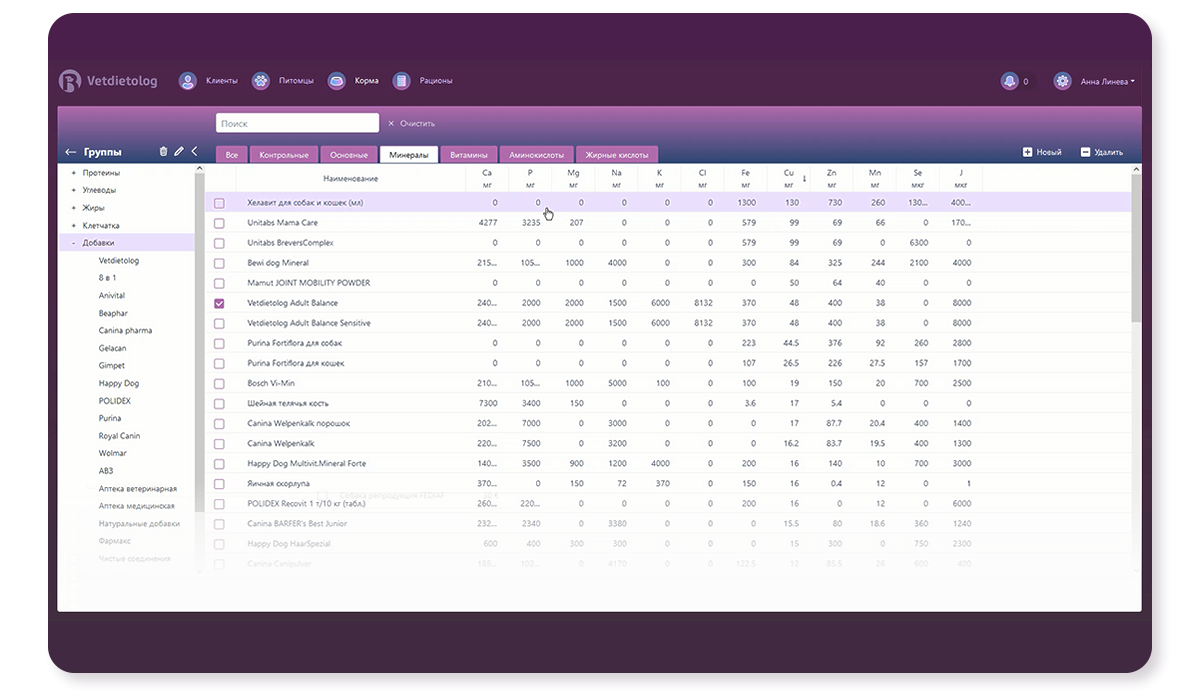Collapse the Добавки group
Image resolution: width=1200 pixels, height=700 pixels.
[x=73, y=243]
